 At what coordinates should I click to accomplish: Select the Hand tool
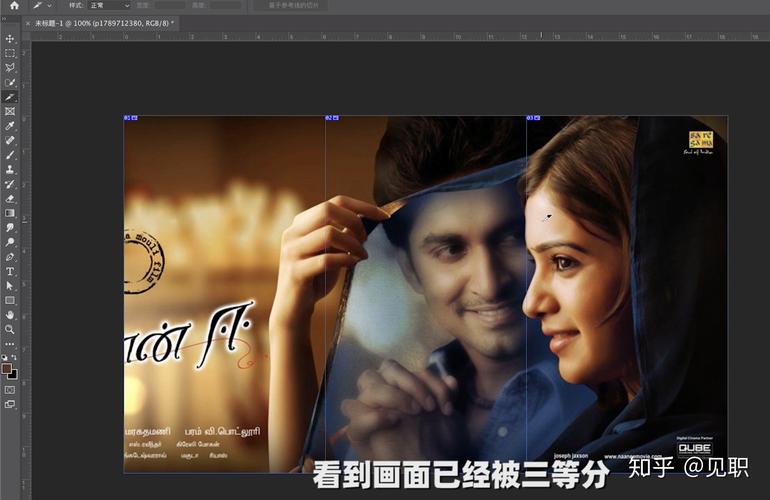click(10, 315)
